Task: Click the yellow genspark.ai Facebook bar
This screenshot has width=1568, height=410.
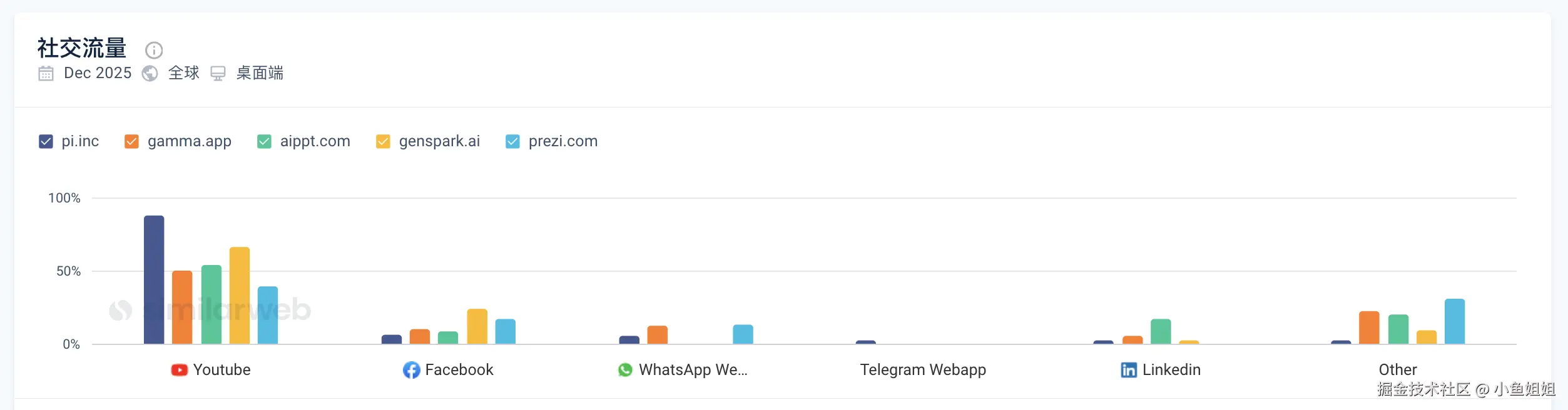Action: pos(477,326)
